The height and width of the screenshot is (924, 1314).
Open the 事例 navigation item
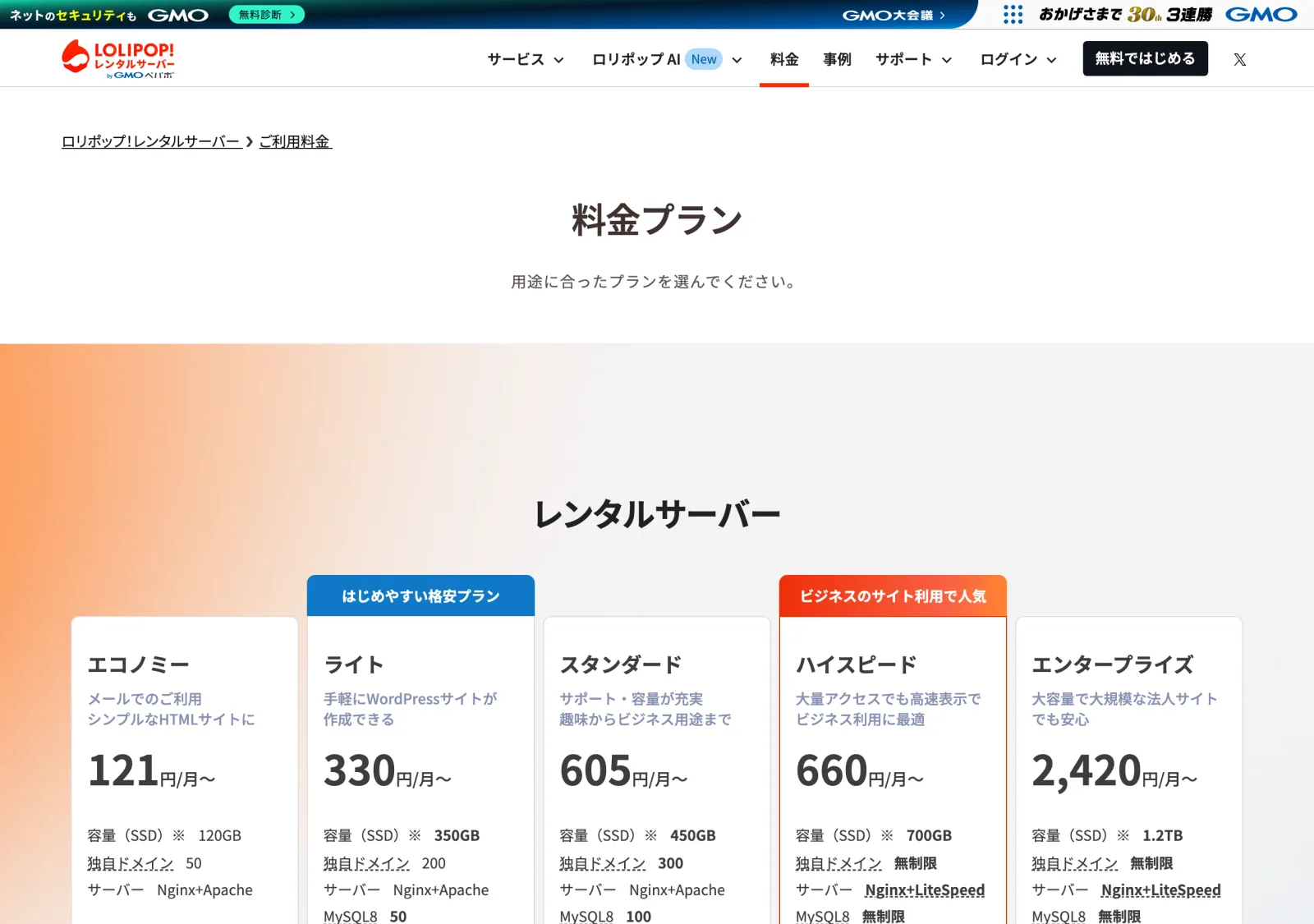(x=837, y=59)
